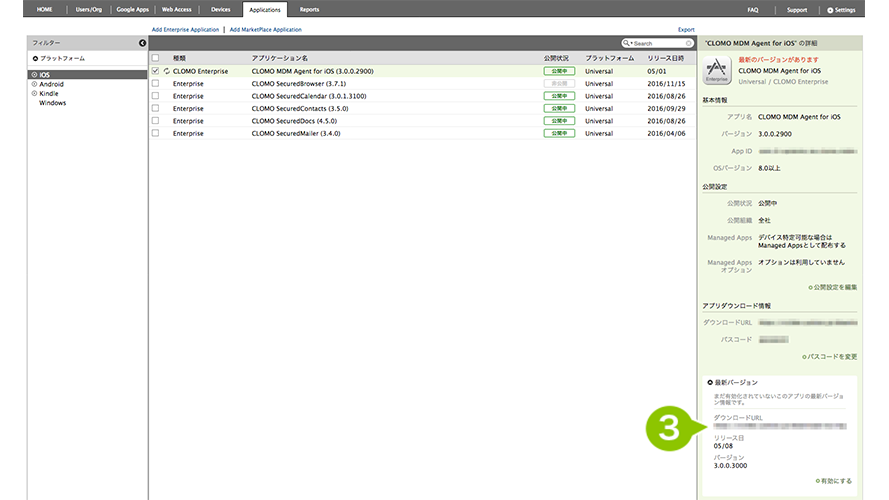Click CLOMO SecuredDocs (4.5.0) row name
Viewport: 889px width, 500px height.
click(294, 121)
